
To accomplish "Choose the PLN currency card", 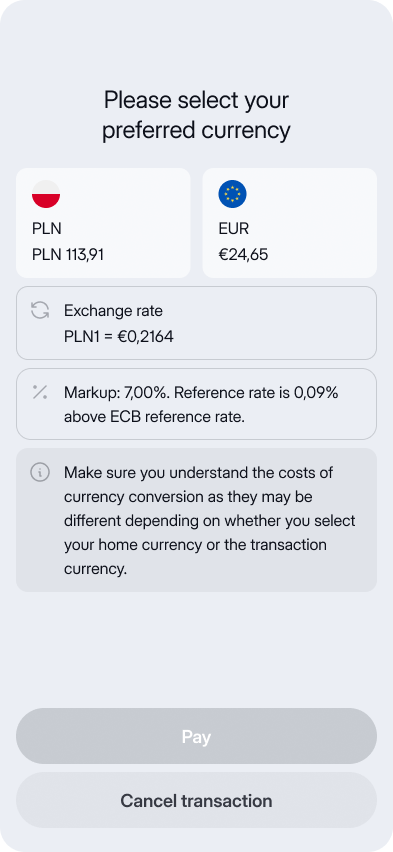I will (x=103, y=223).
